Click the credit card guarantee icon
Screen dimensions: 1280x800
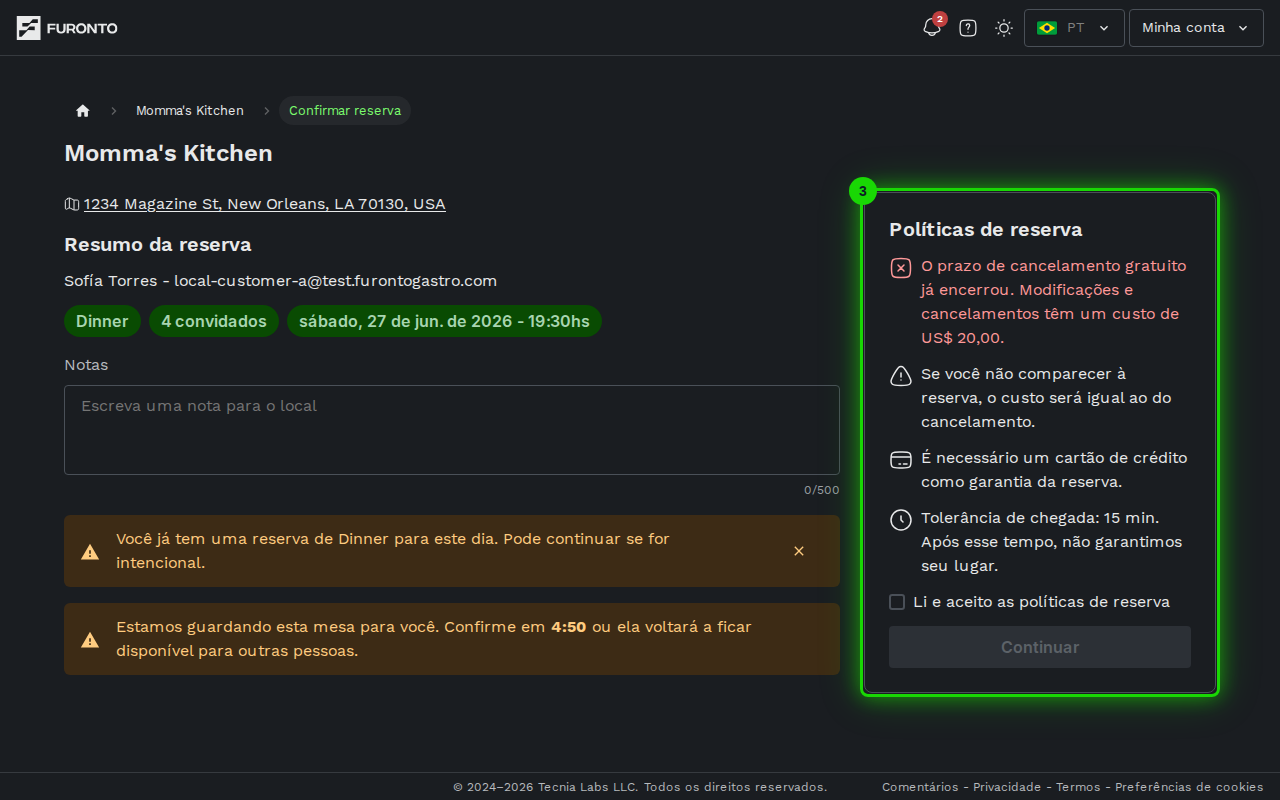(x=901, y=460)
